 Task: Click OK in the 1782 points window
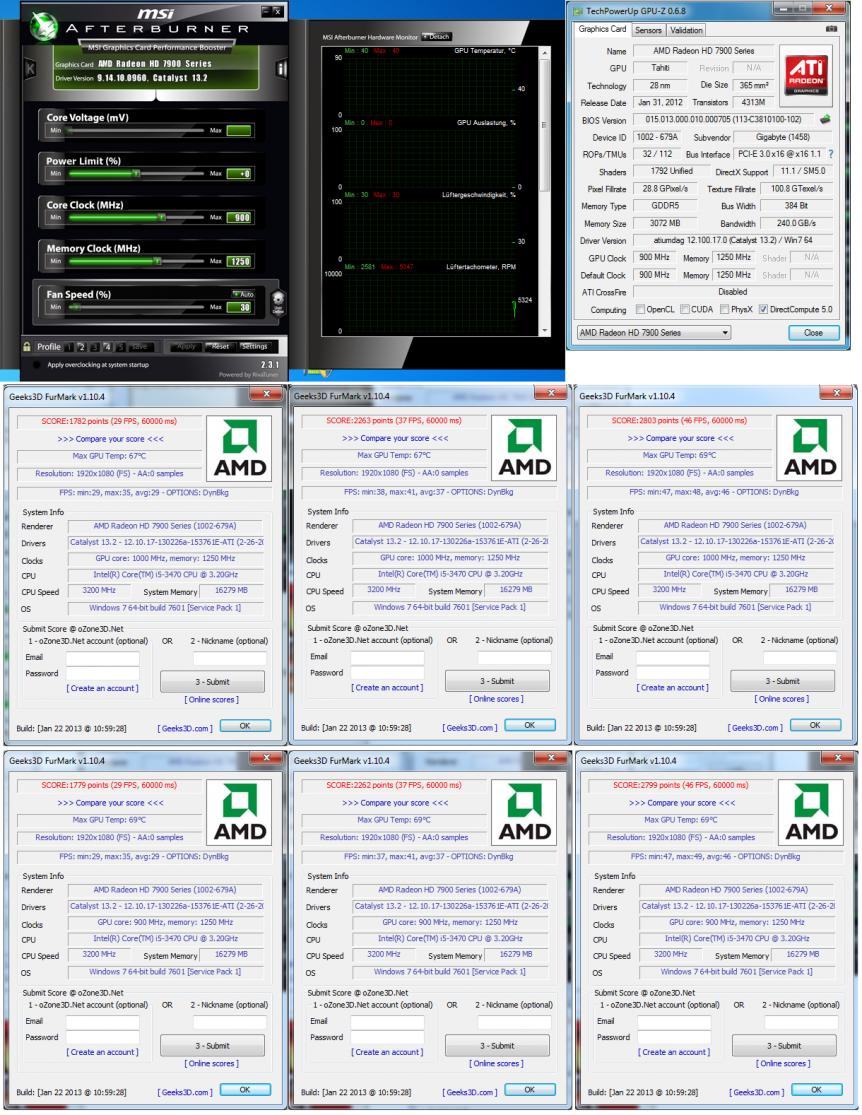(245, 726)
